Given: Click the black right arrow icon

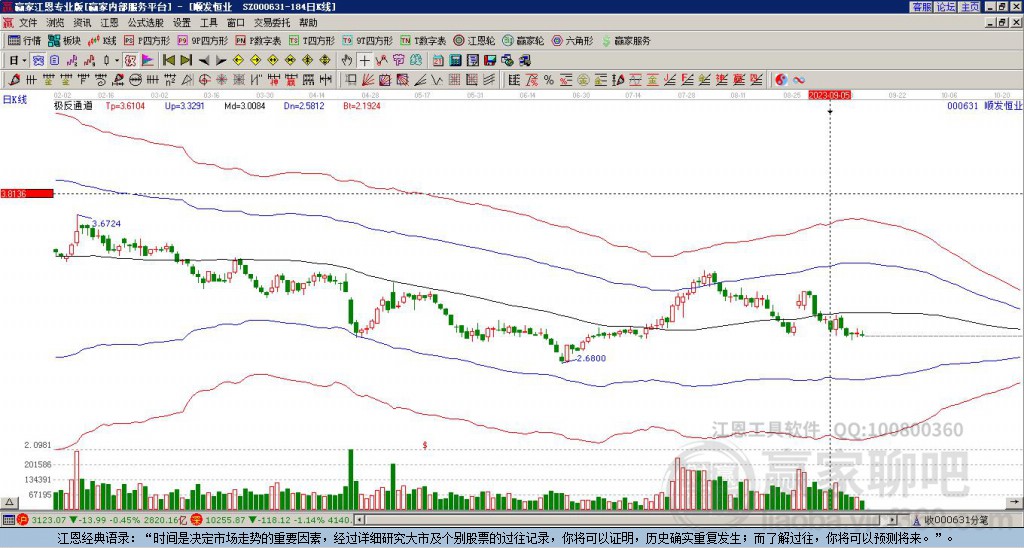Looking at the screenshot, I should (221, 61).
